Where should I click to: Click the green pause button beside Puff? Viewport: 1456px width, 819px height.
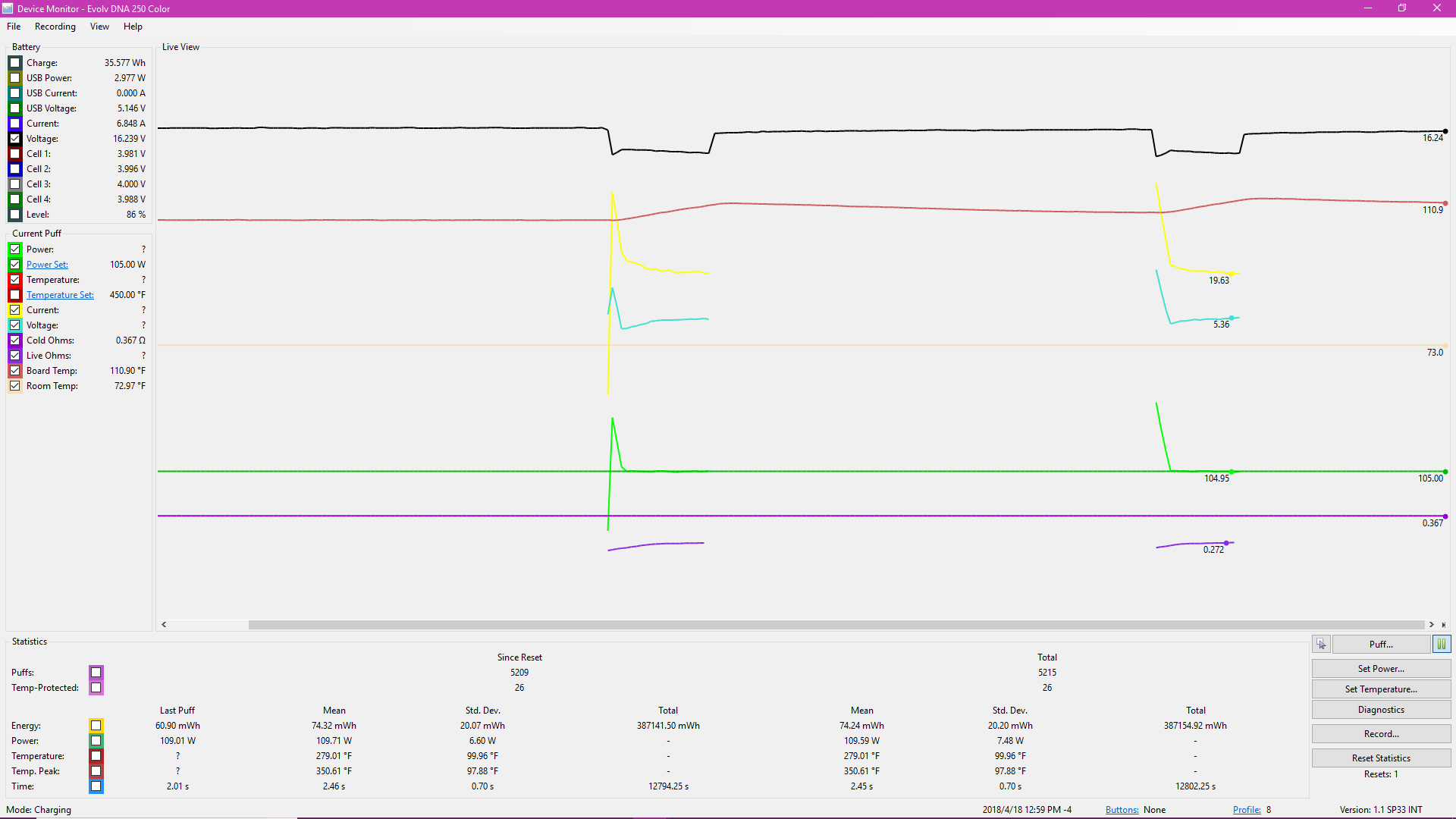pyautogui.click(x=1442, y=644)
